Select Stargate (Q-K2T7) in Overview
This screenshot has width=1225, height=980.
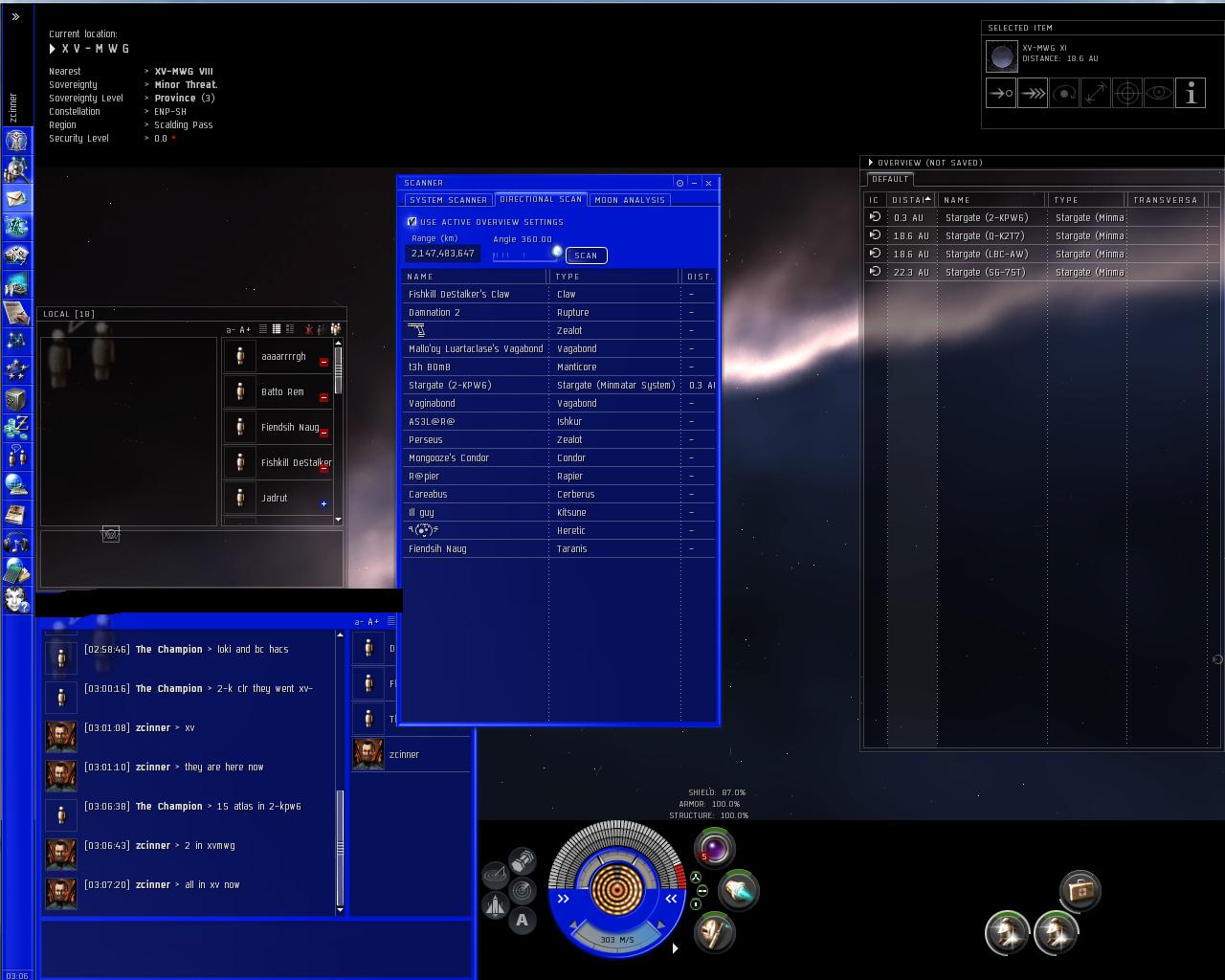click(1041, 235)
